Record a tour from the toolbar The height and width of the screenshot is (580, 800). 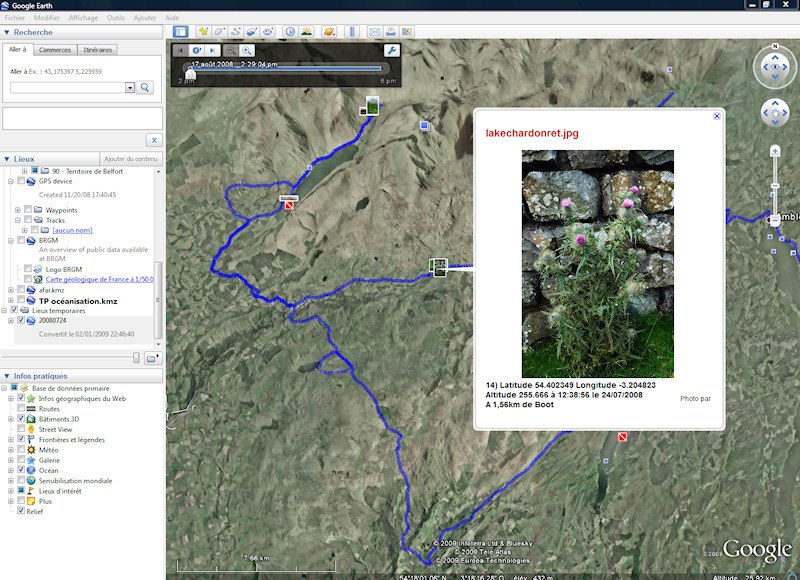pos(268,32)
